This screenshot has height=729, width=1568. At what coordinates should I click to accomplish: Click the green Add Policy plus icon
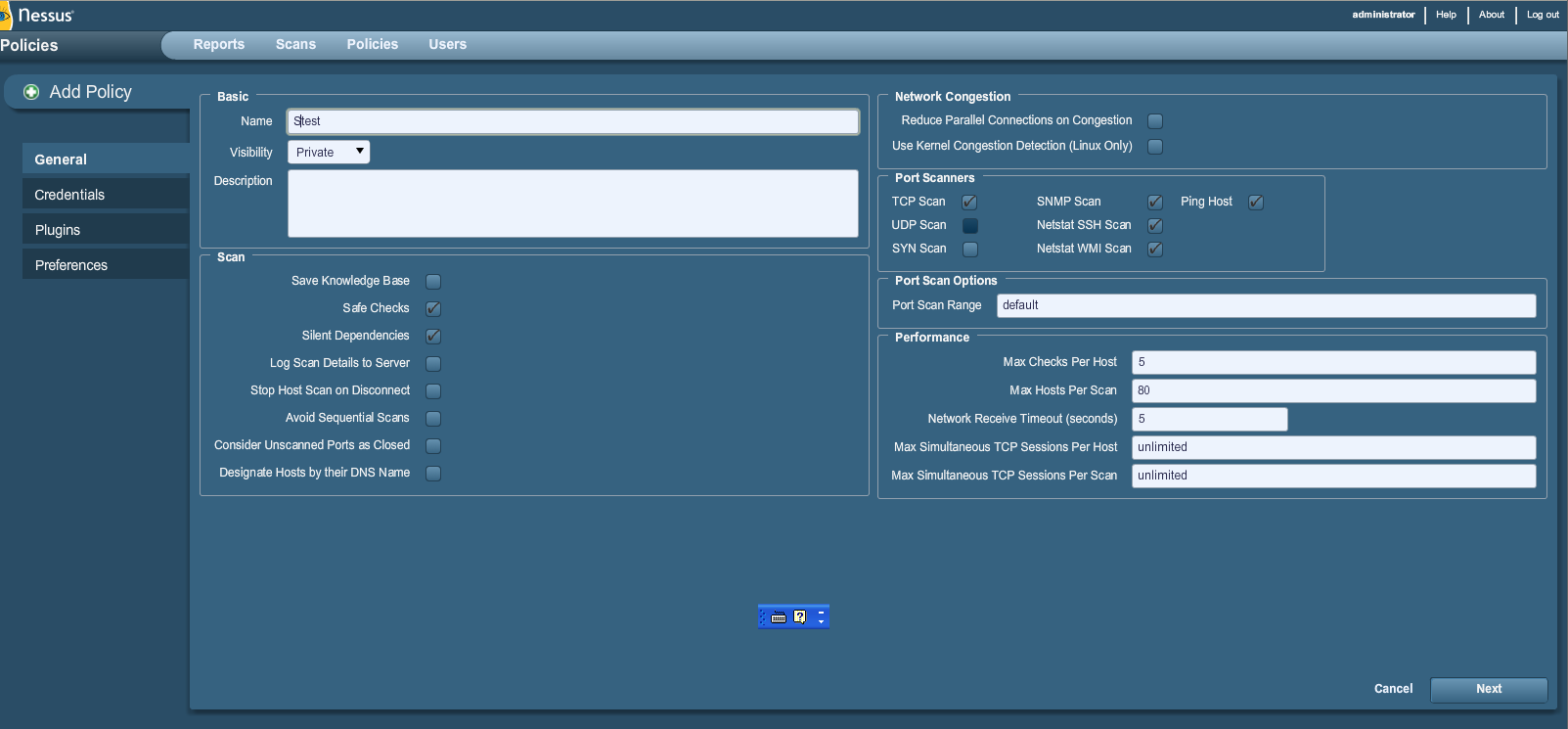31,92
